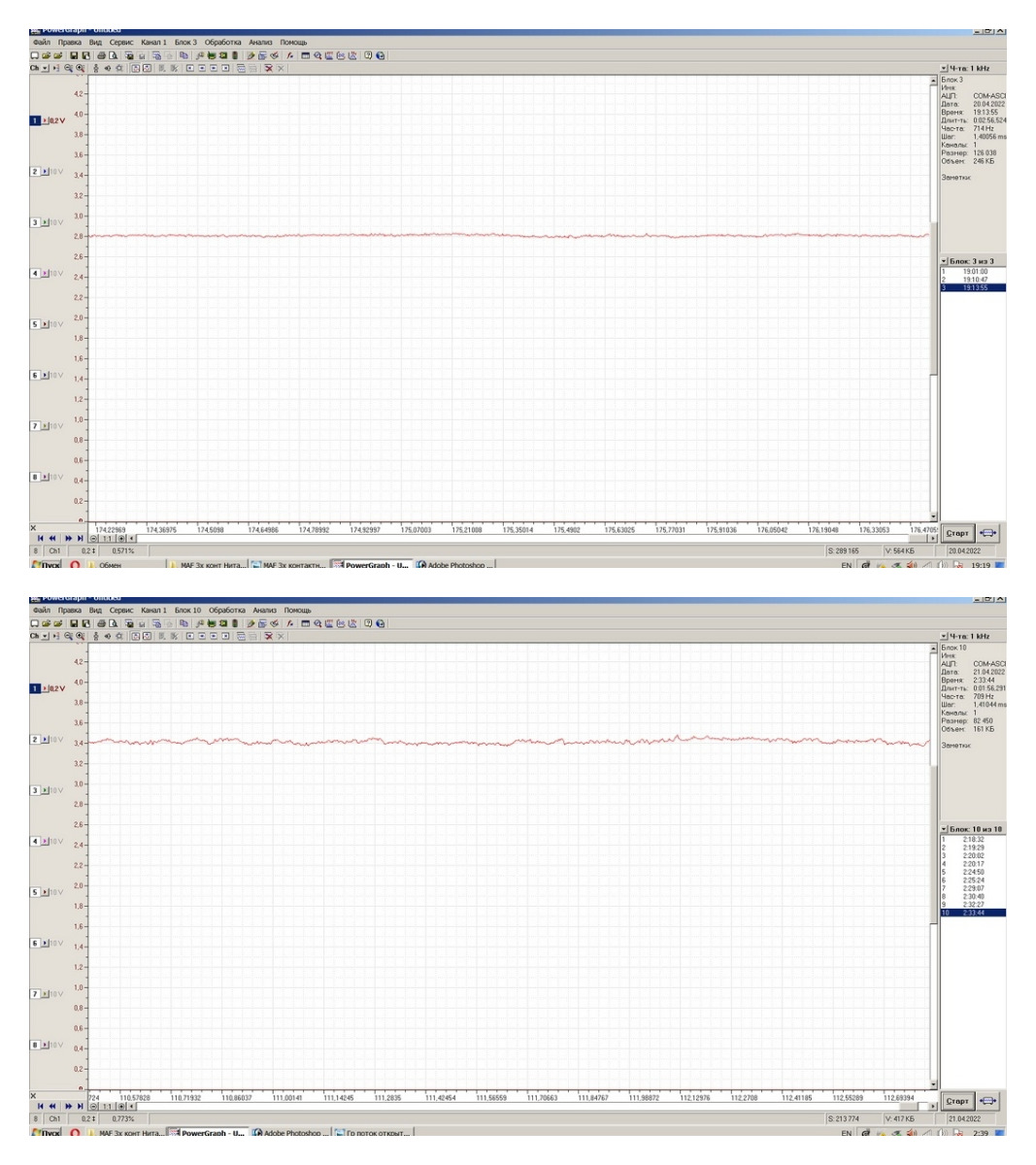Select block row 19:01:00
Screen dimensions: 1036x1165
[973, 271]
